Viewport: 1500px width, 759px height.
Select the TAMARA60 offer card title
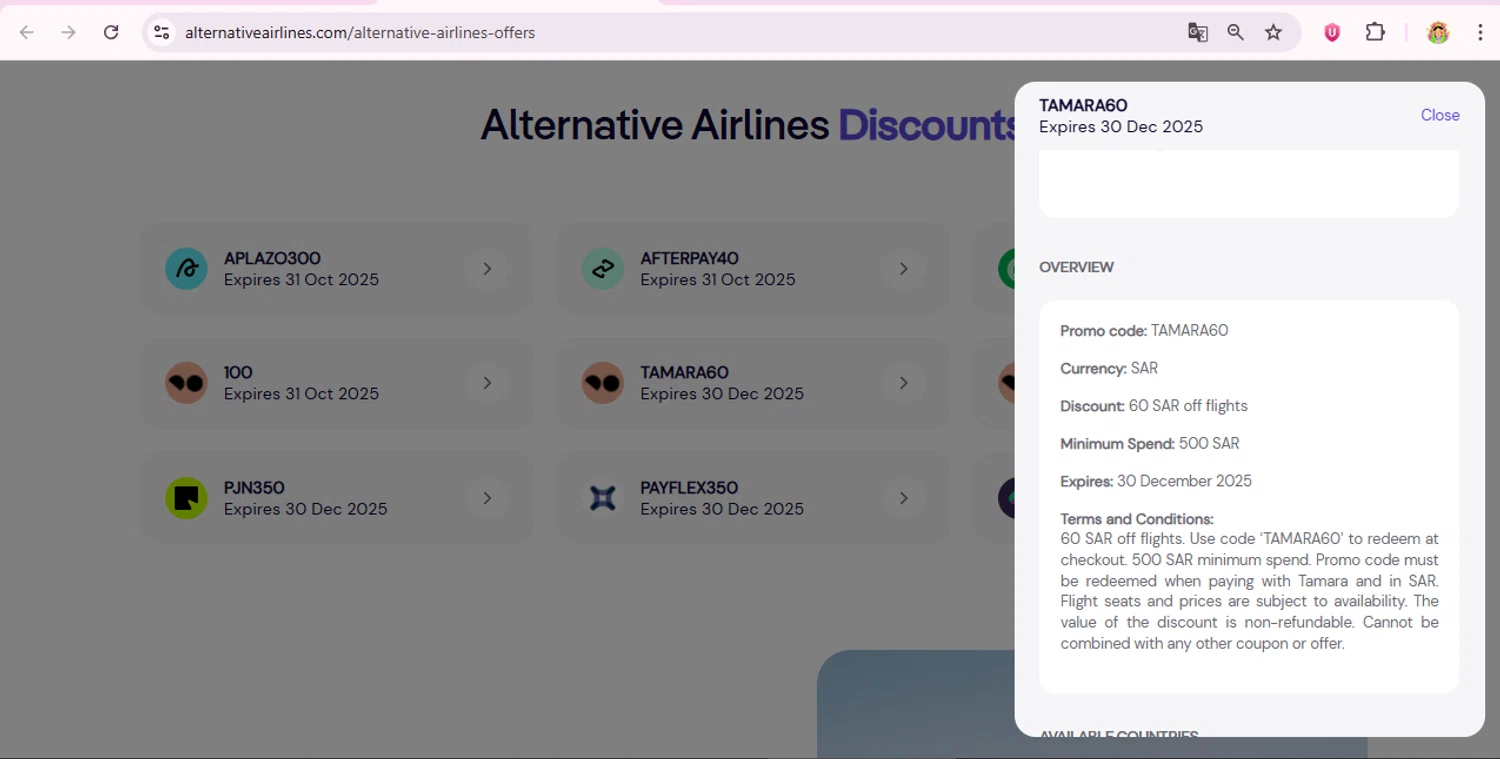coord(684,373)
